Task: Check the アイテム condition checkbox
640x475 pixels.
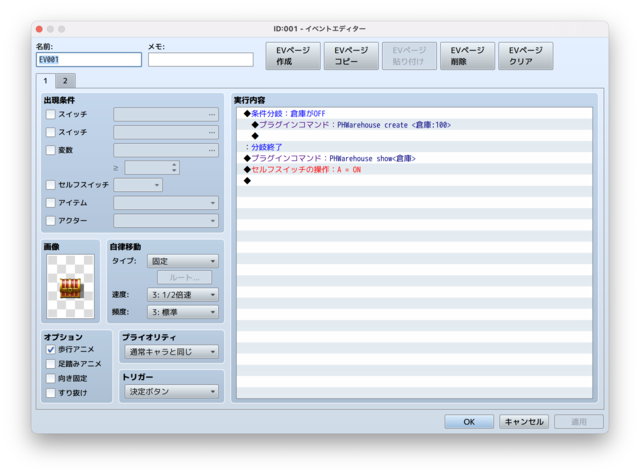Action: pos(51,203)
